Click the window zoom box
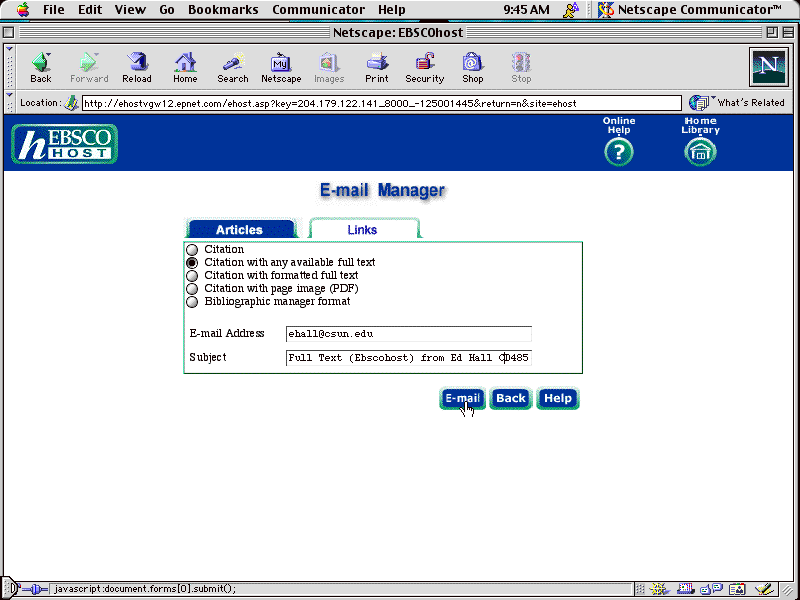This screenshot has width=800, height=600. click(x=772, y=33)
